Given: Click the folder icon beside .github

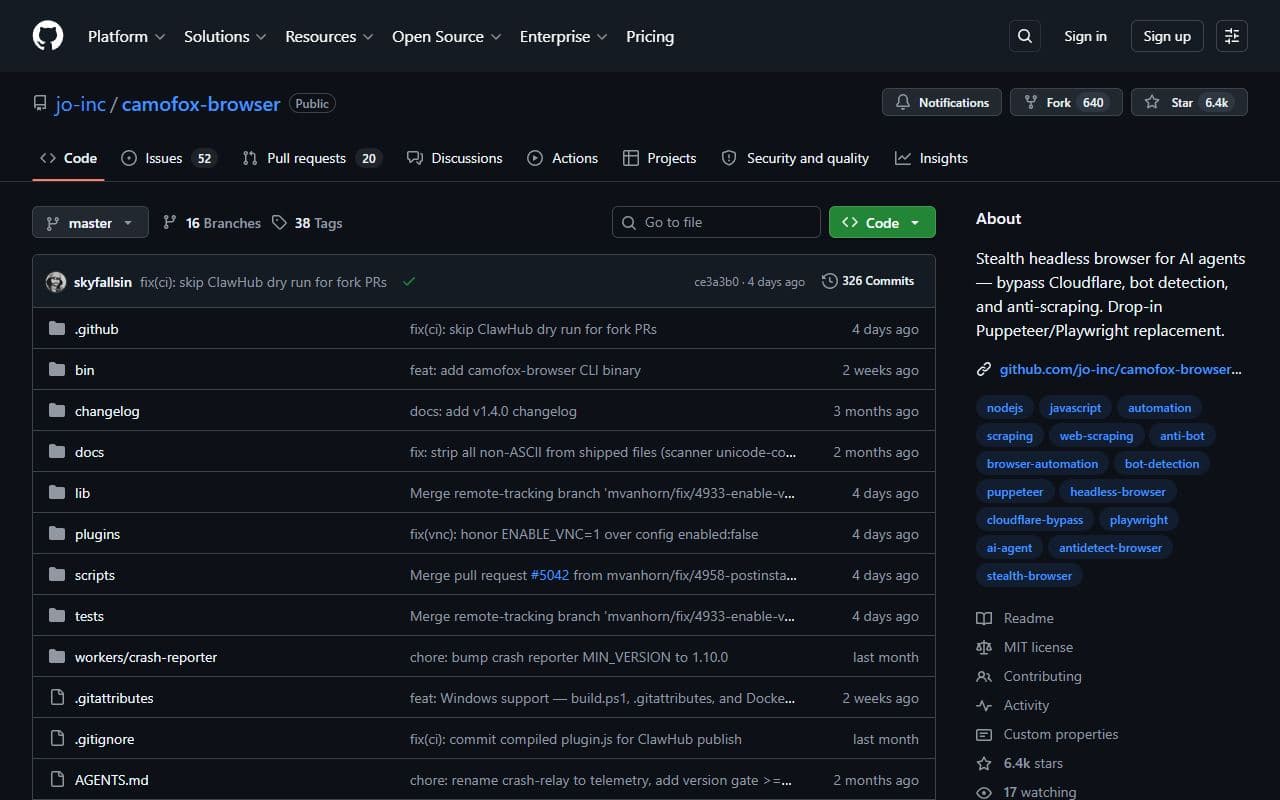Looking at the screenshot, I should point(57,329).
